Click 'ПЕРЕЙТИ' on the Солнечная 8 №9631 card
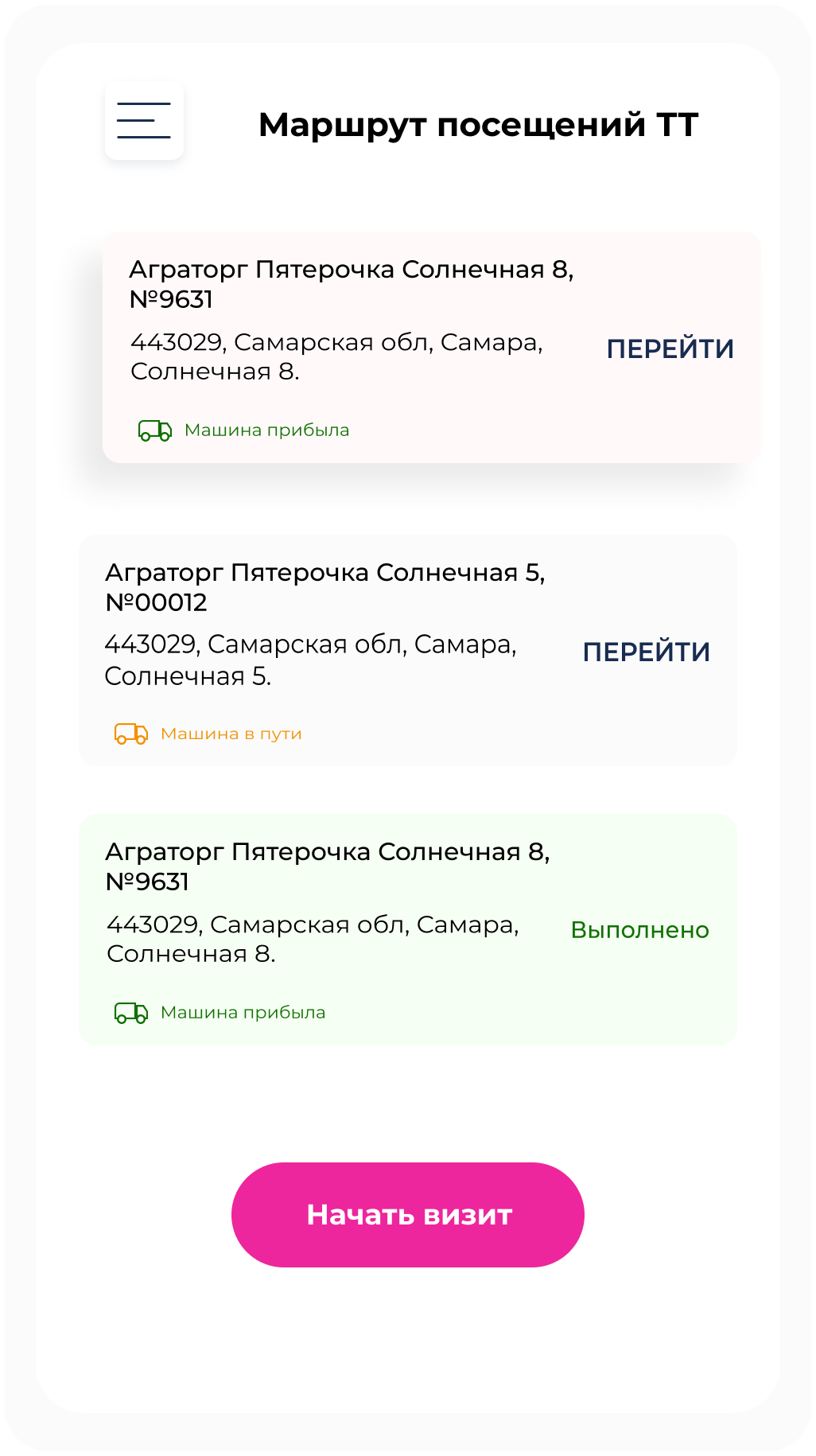 (x=671, y=348)
